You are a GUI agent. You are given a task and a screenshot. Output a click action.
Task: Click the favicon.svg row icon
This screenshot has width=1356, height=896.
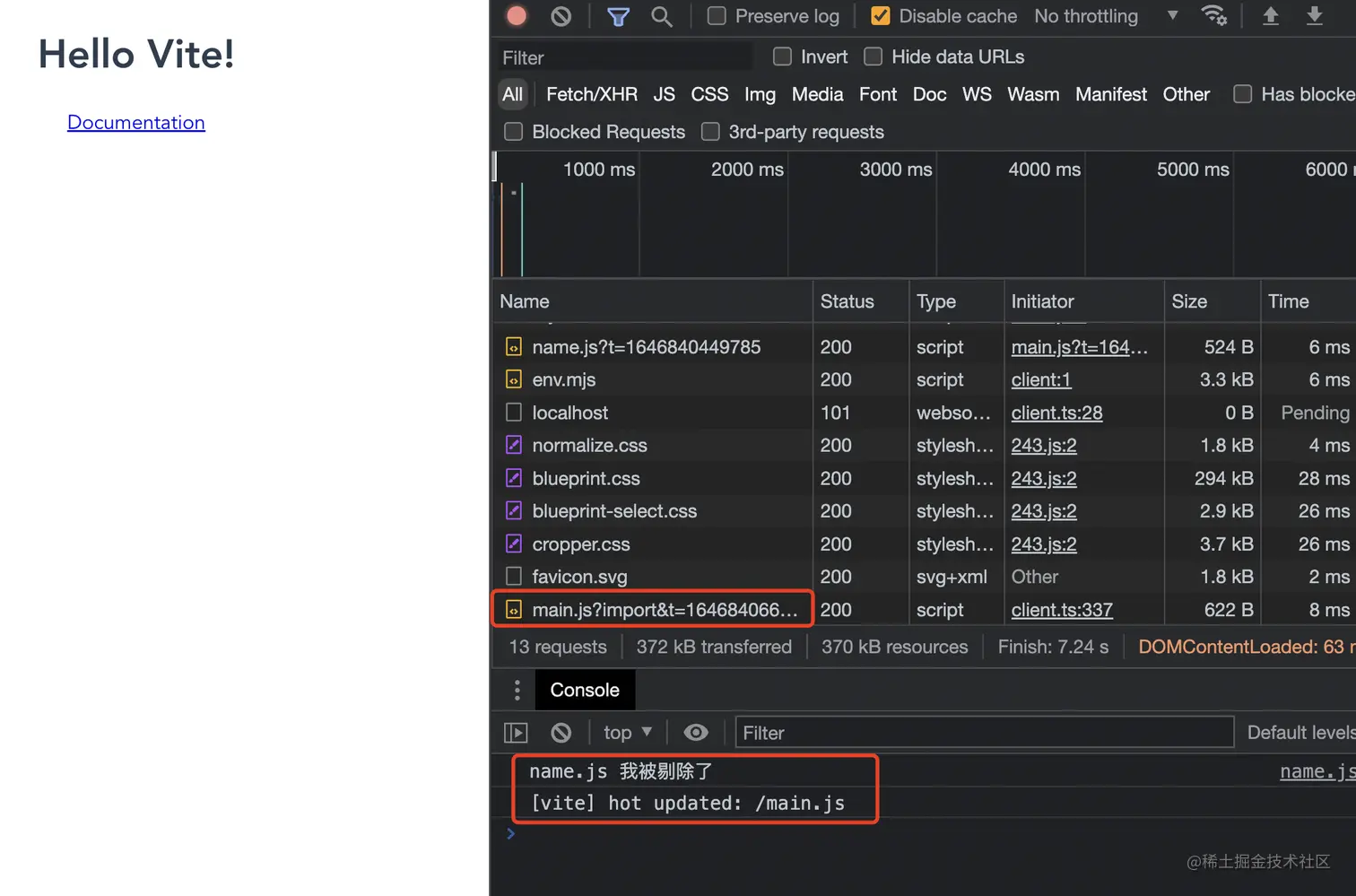(514, 577)
